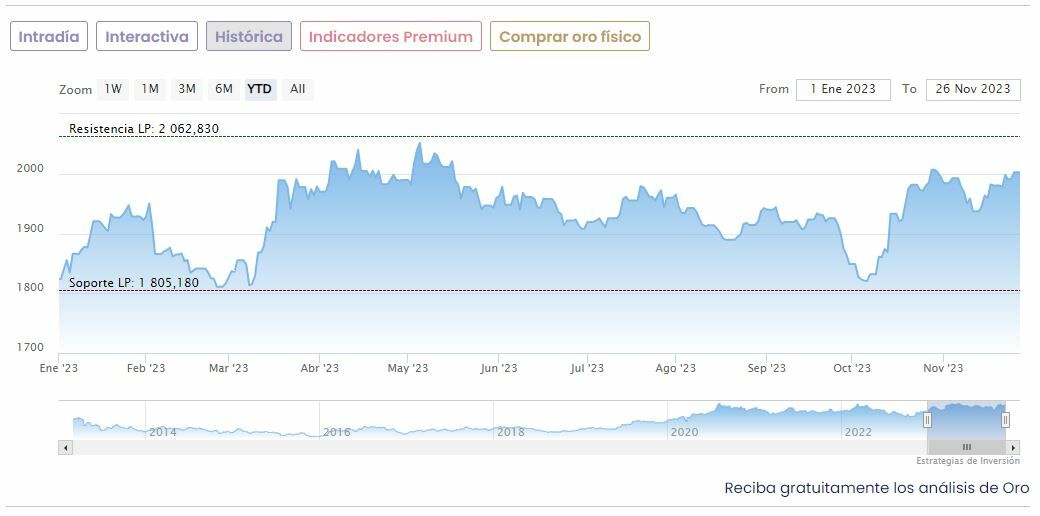Grab the right navigator range handle
This screenshot has height=516, width=1040.
coord(1005,420)
